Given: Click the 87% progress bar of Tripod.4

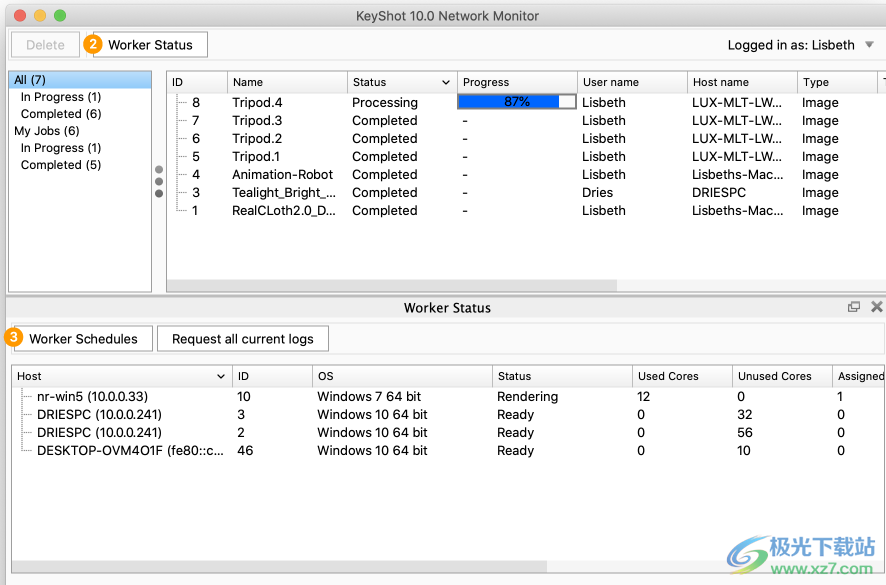Looking at the screenshot, I should pos(516,101).
